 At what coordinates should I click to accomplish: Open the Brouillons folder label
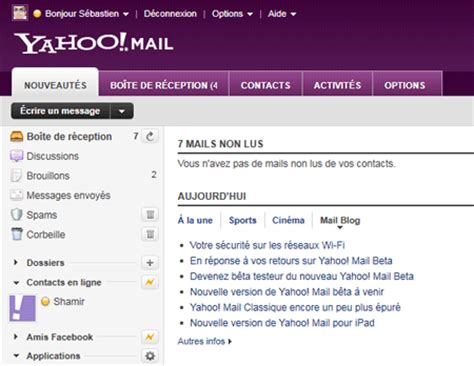pos(48,176)
